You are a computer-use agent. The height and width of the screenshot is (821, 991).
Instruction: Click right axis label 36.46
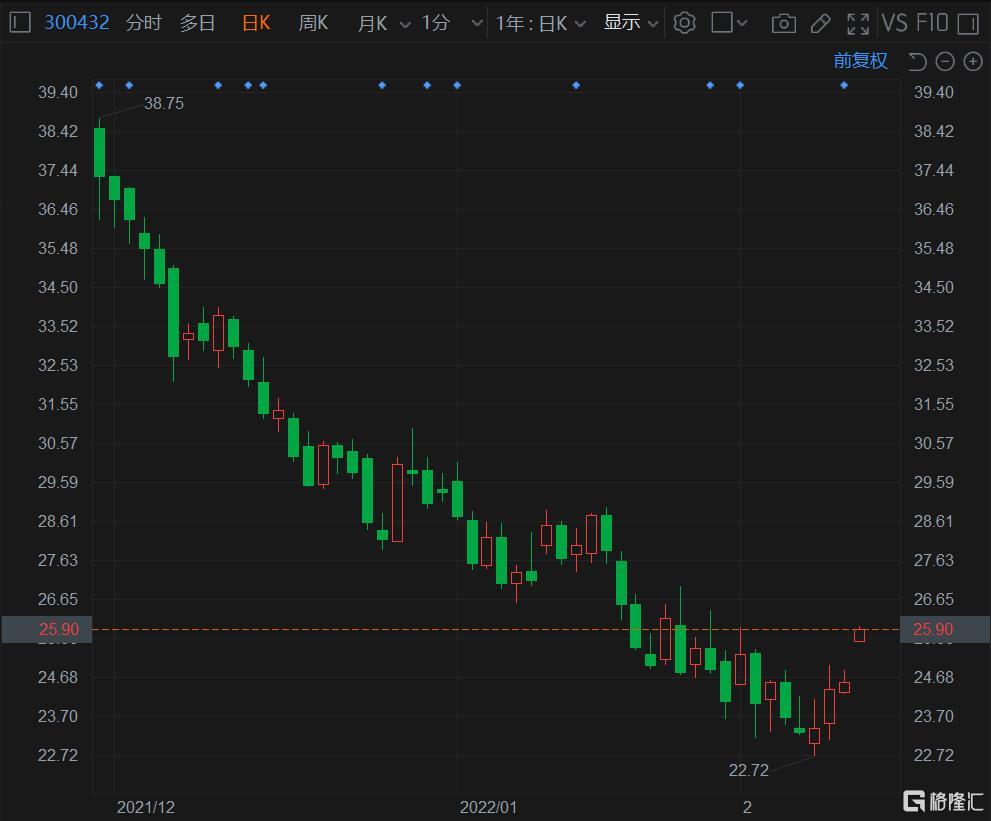click(x=933, y=209)
